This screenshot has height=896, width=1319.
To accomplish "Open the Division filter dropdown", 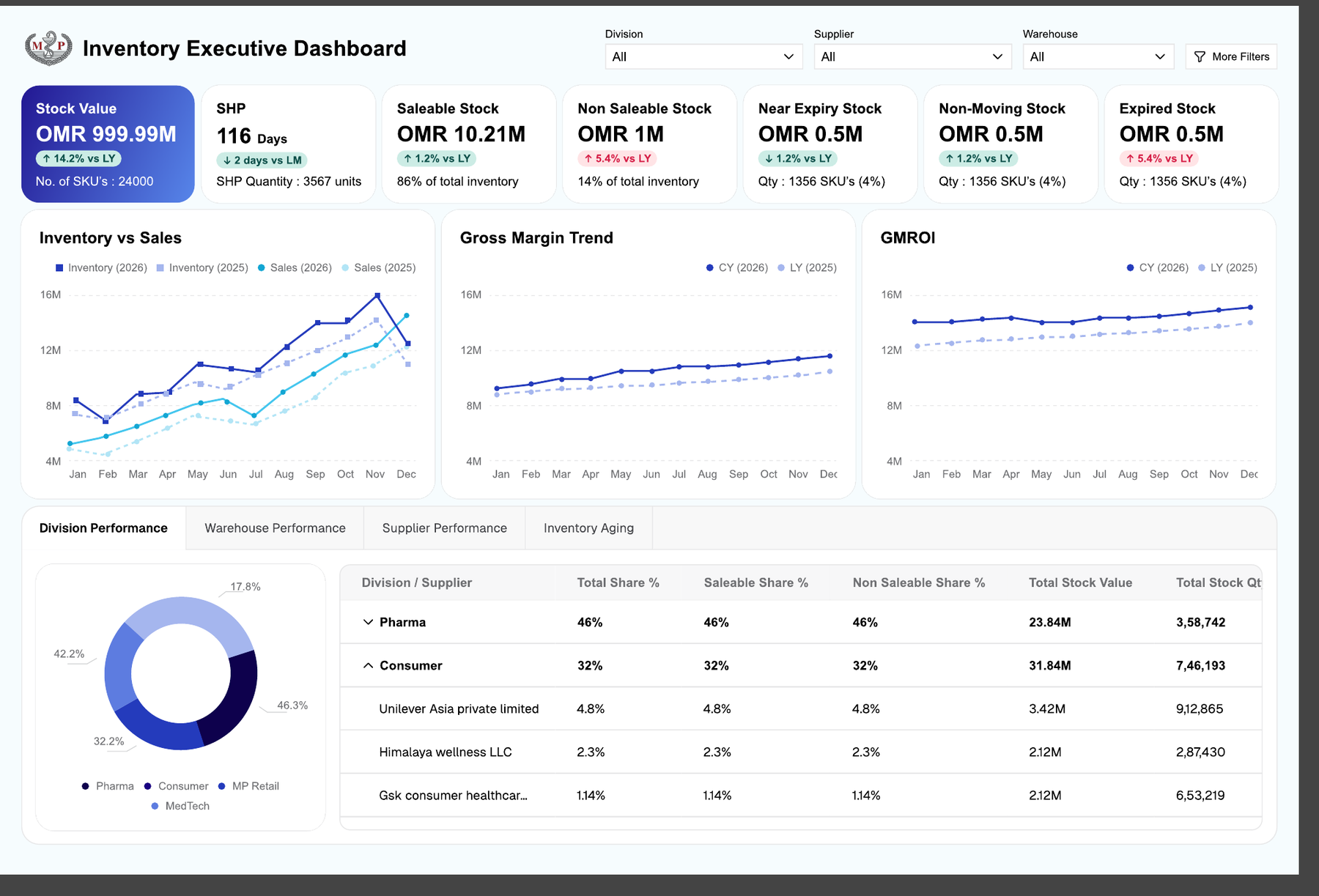I will (703, 56).
